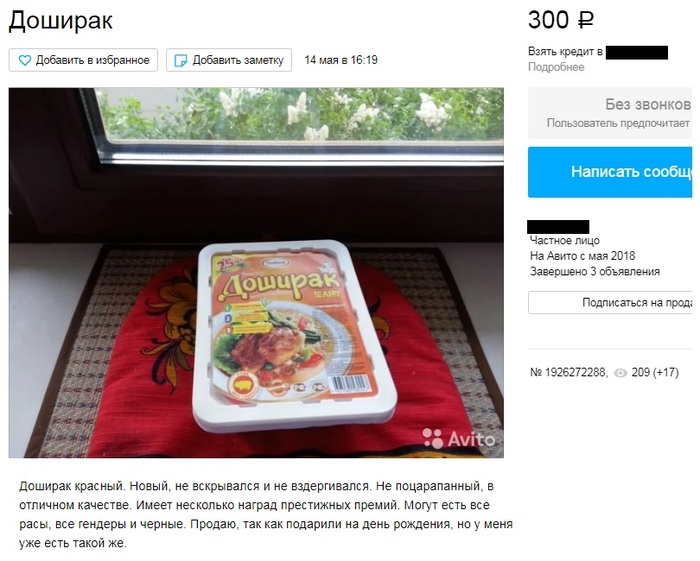Click the sticky note icon
This screenshot has width=700, height=561.
180,60
